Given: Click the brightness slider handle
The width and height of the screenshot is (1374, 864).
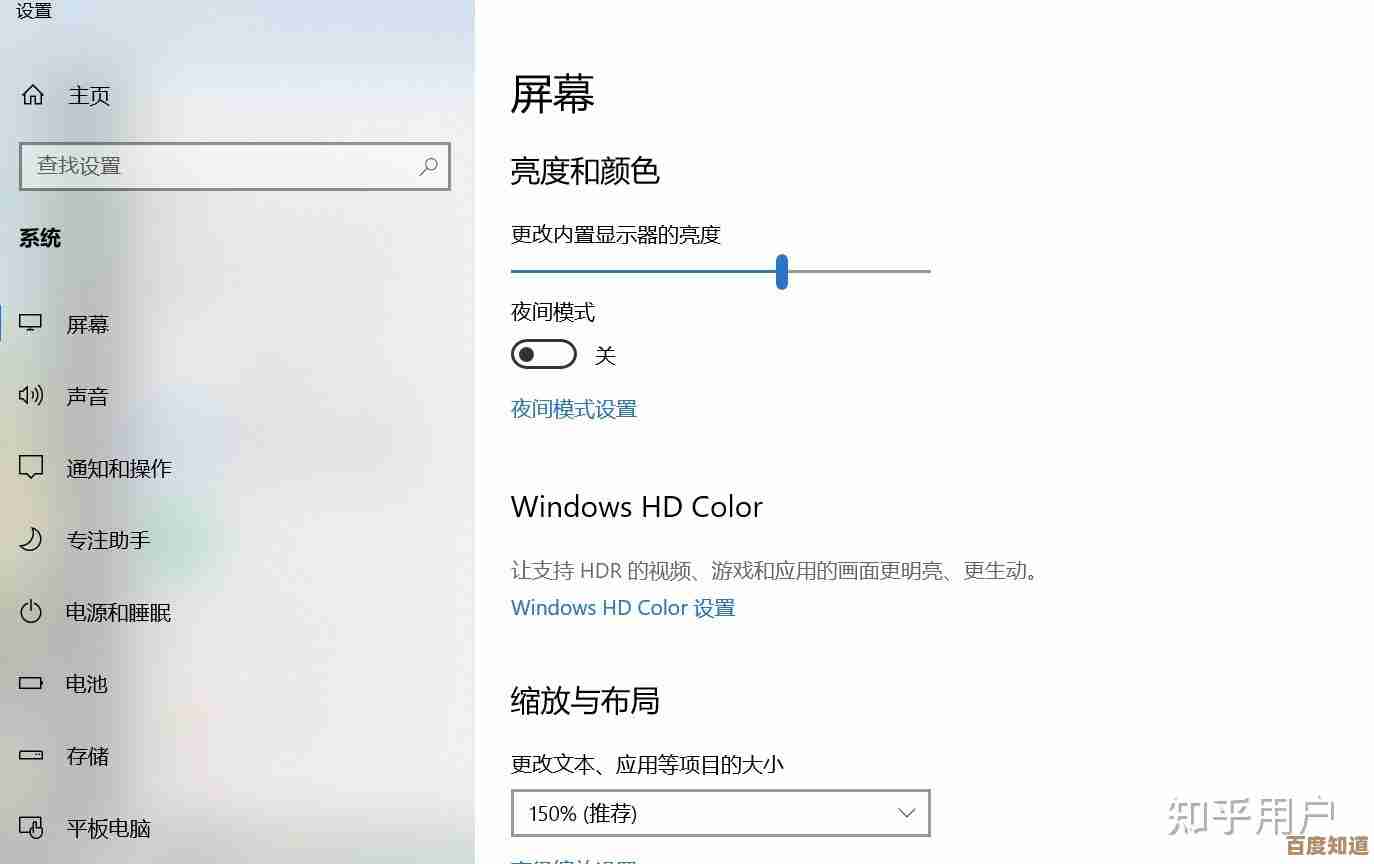Looking at the screenshot, I should 782,271.
